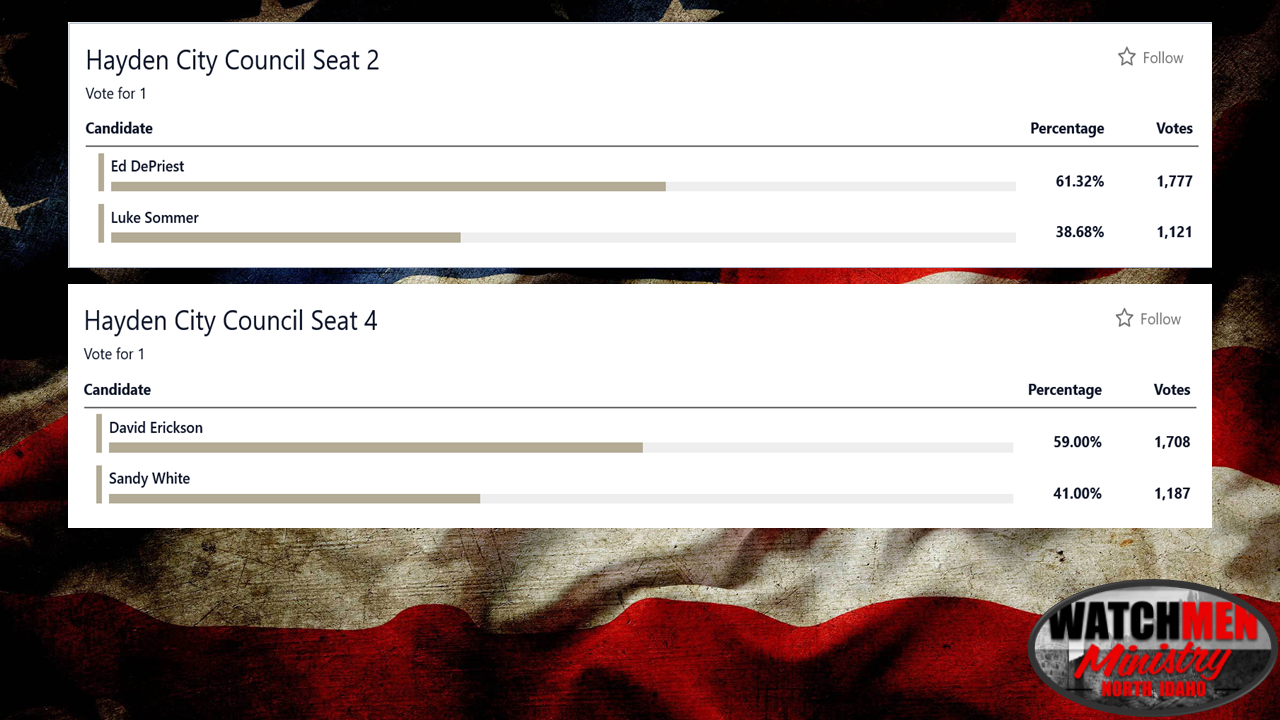Click Luke Sommer's vote percentage bar
The image size is (1280, 720).
tap(285, 237)
